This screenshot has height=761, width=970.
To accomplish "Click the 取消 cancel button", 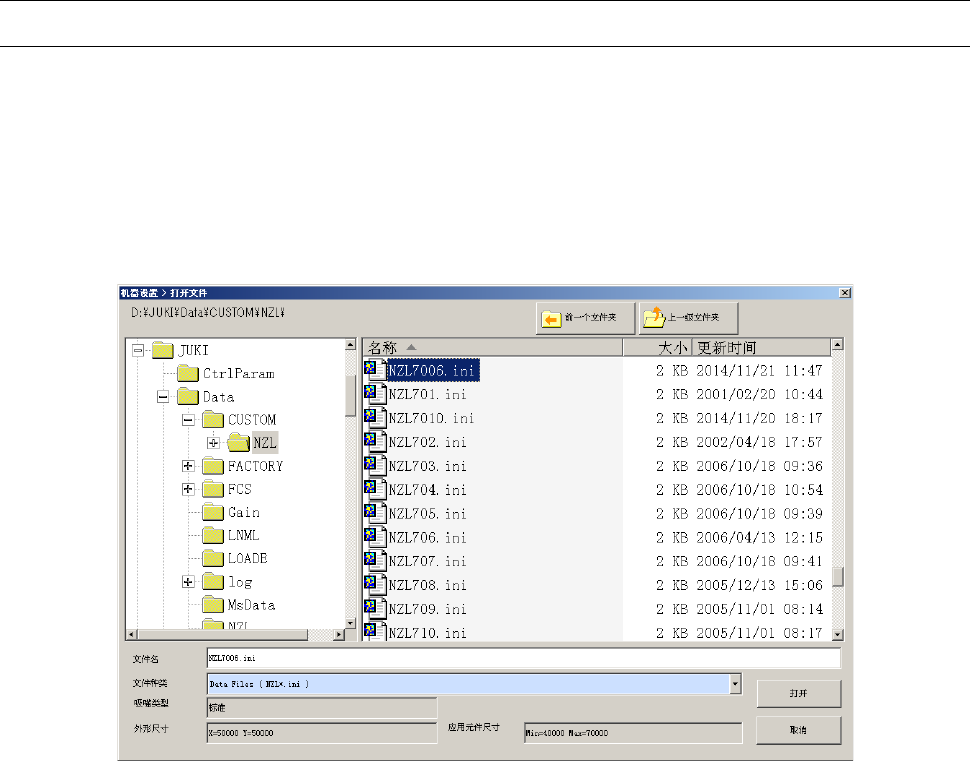I will tap(799, 730).
